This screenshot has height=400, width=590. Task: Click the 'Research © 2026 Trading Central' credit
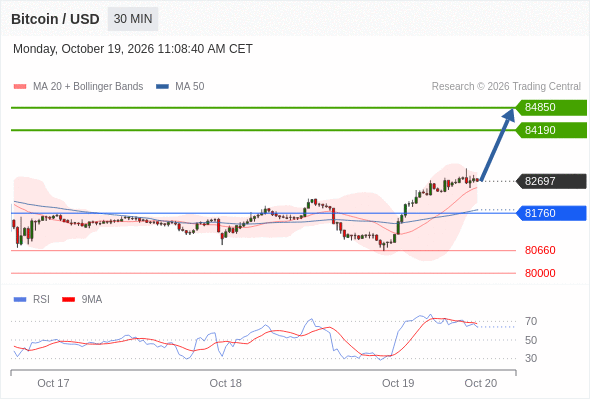(506, 87)
